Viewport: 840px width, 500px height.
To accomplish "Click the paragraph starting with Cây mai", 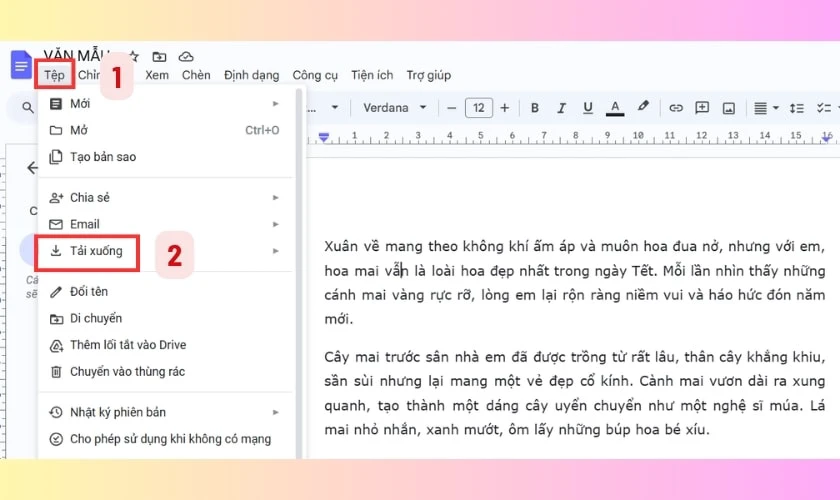I will click(x=574, y=393).
